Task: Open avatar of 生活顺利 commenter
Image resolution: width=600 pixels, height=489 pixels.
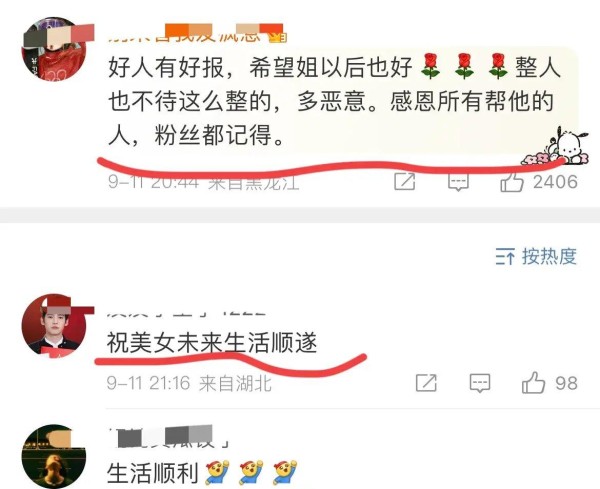Action: coord(54,456)
